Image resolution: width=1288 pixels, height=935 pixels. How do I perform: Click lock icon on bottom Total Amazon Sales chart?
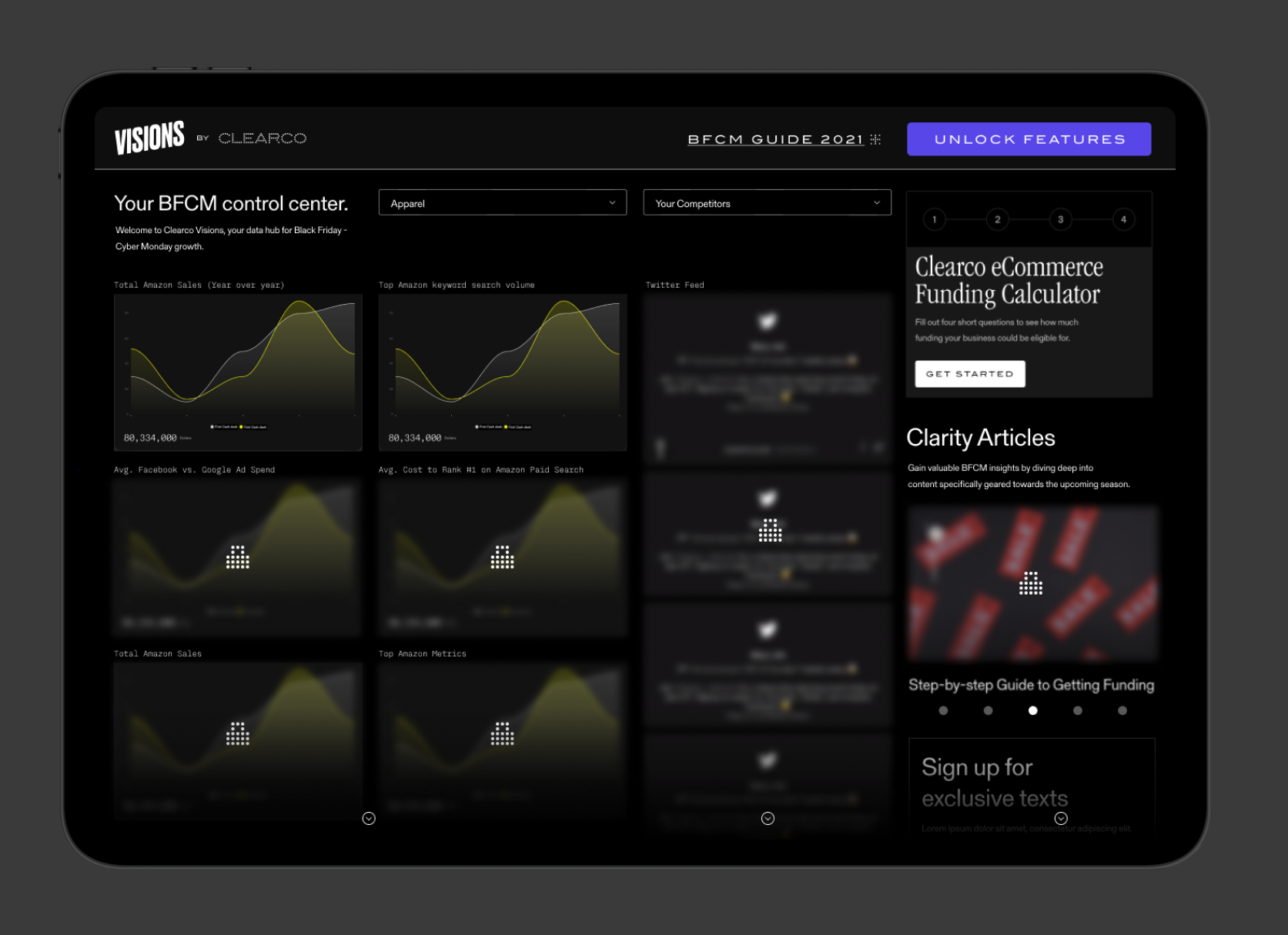point(238,734)
